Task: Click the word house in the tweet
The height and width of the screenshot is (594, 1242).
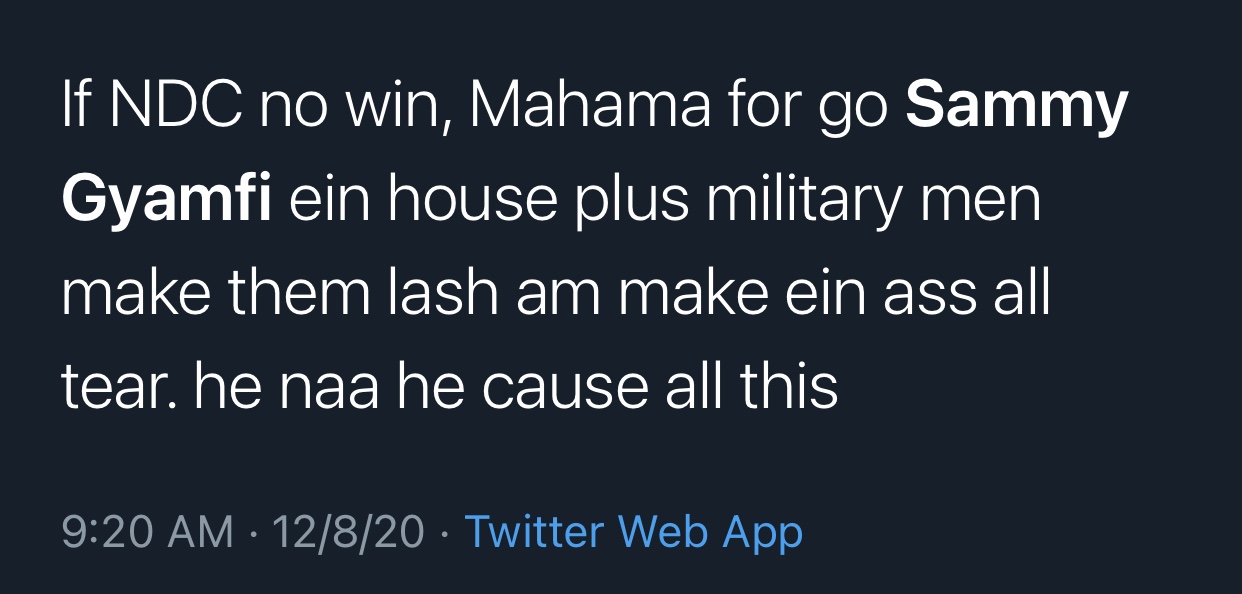Action: point(473,201)
